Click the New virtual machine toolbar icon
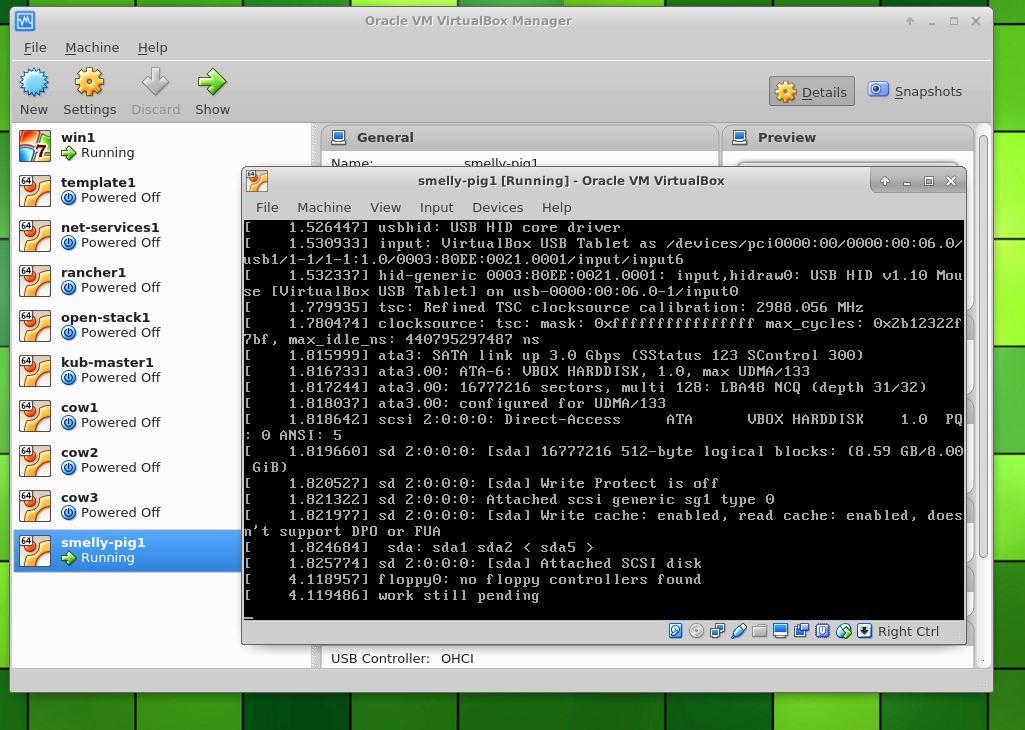This screenshot has width=1025, height=730. 33,82
